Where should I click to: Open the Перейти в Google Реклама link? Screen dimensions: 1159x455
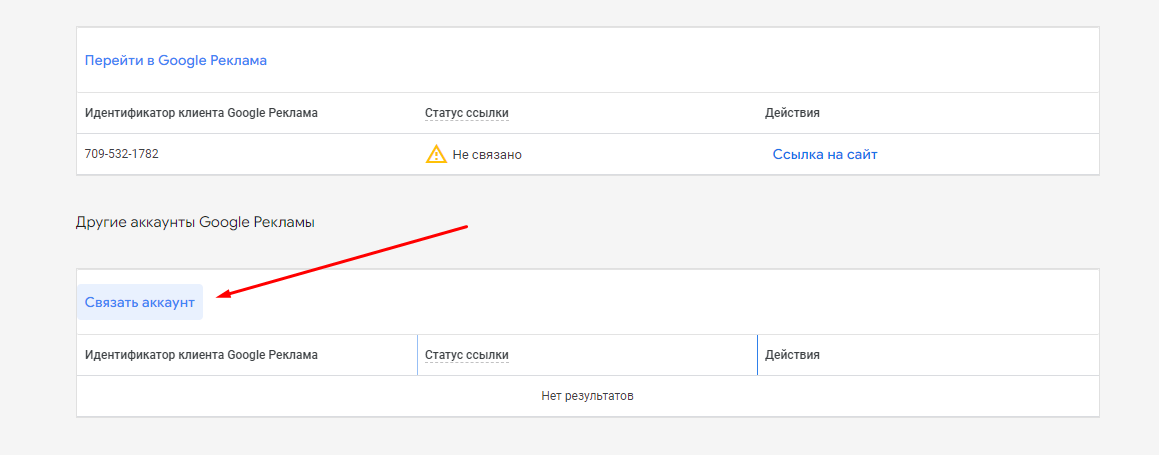click(176, 60)
